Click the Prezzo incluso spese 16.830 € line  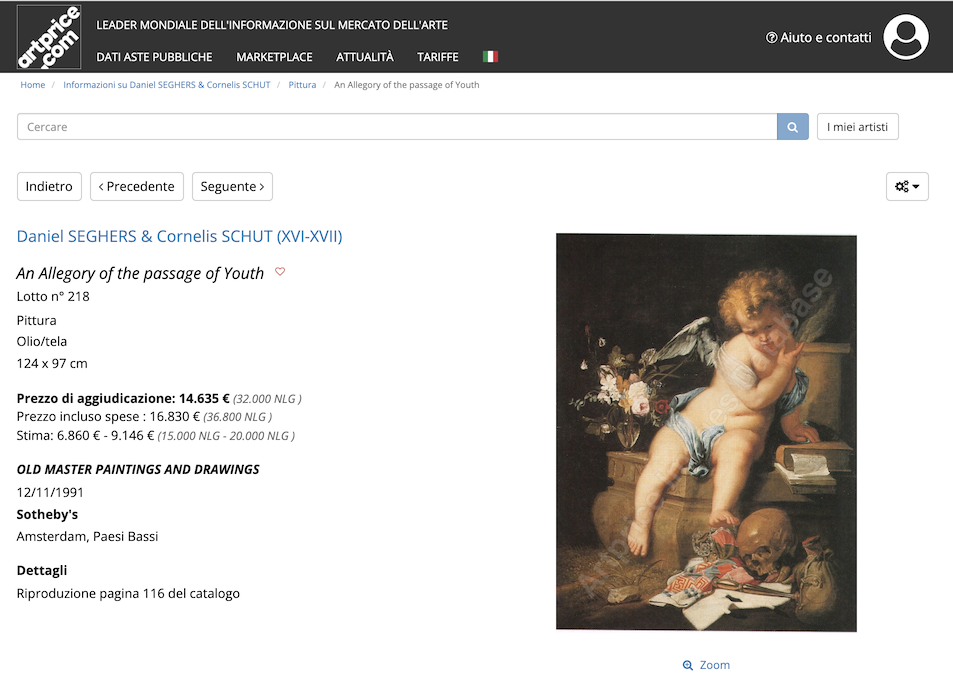(144, 417)
